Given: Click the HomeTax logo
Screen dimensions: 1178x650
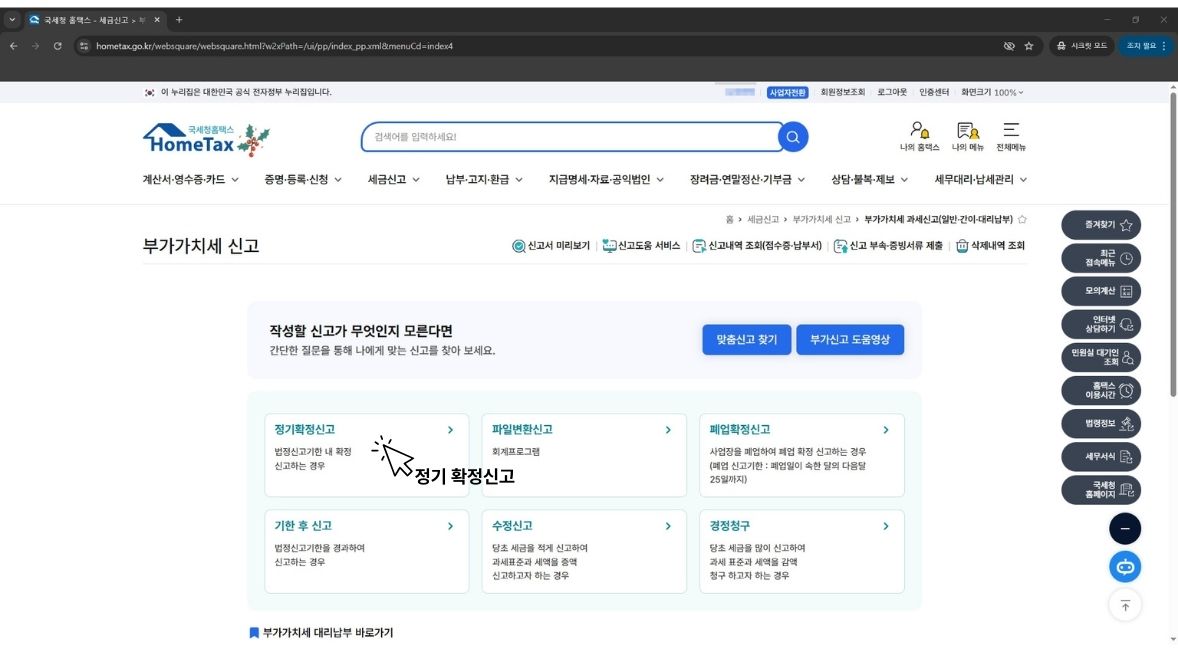Looking at the screenshot, I should point(206,140).
